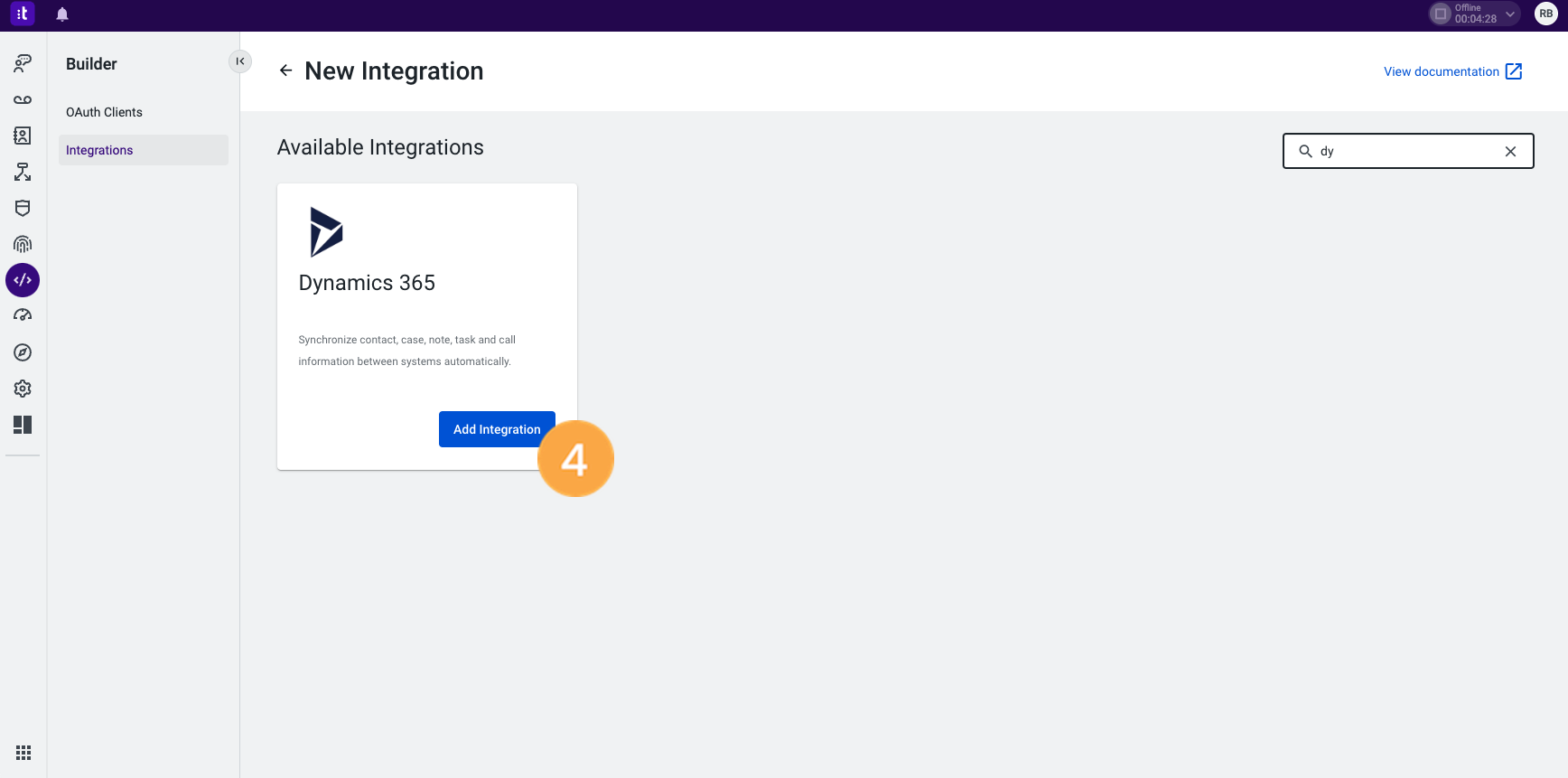Clear the integrations search field

pos(1510,151)
